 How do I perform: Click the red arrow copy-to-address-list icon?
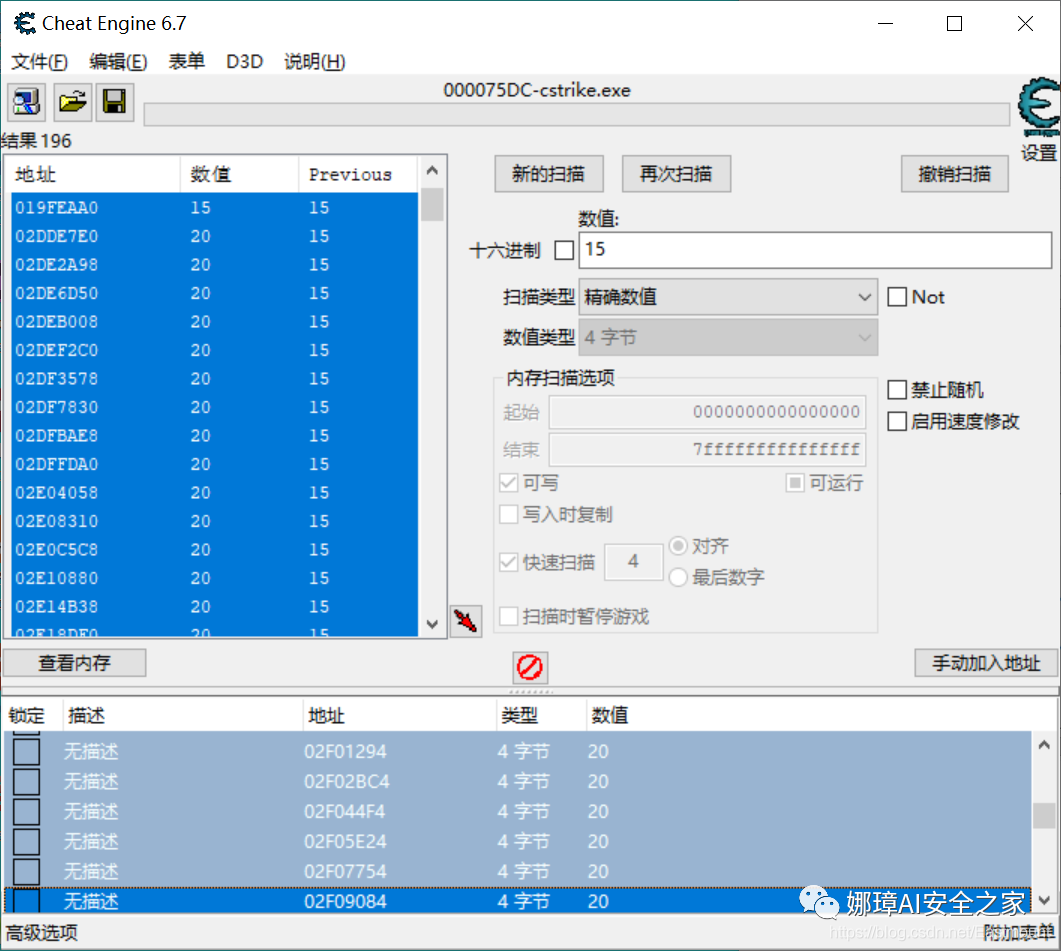(466, 621)
